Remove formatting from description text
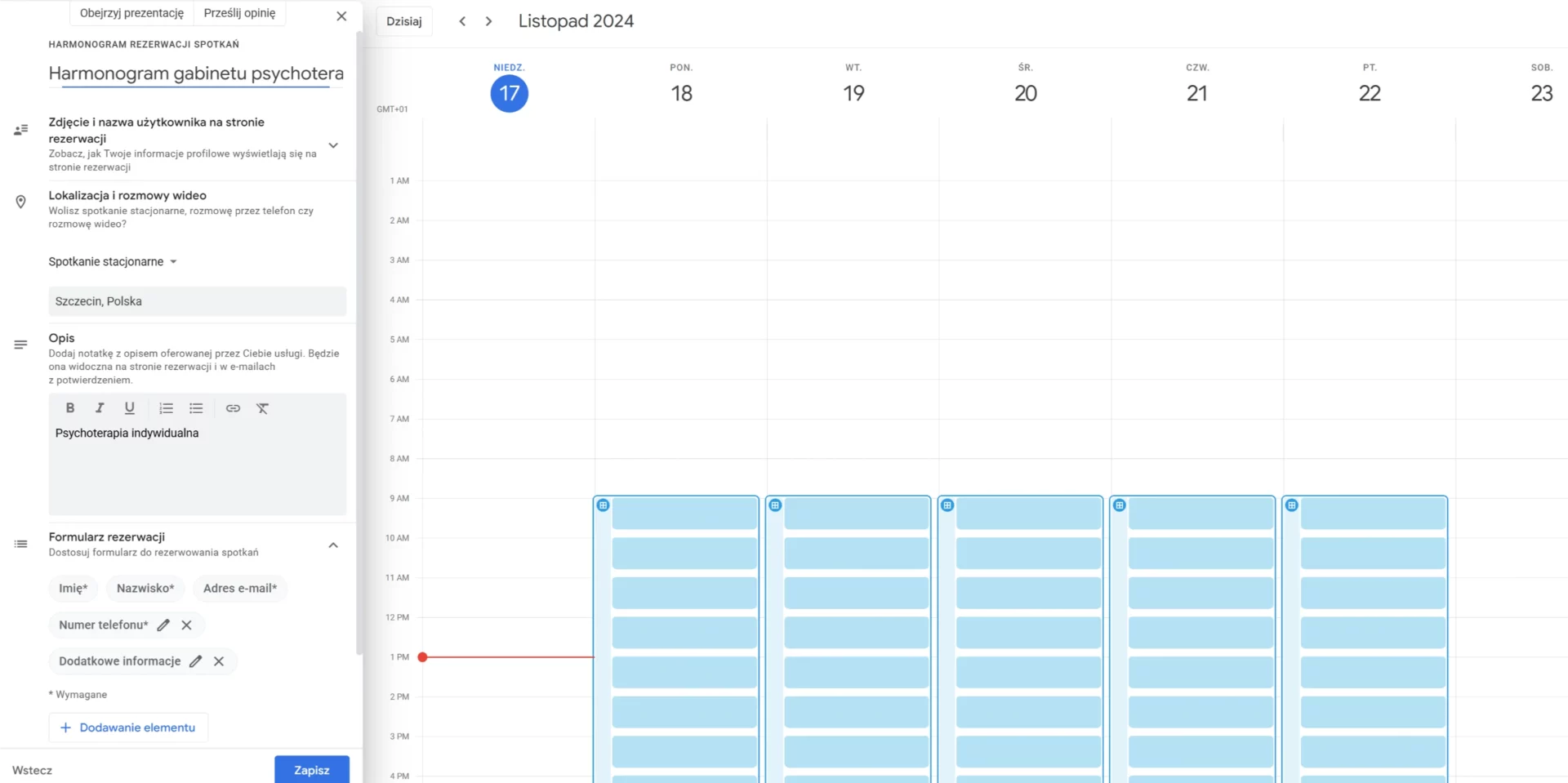Screen dimensions: 1568x783 tap(262, 408)
